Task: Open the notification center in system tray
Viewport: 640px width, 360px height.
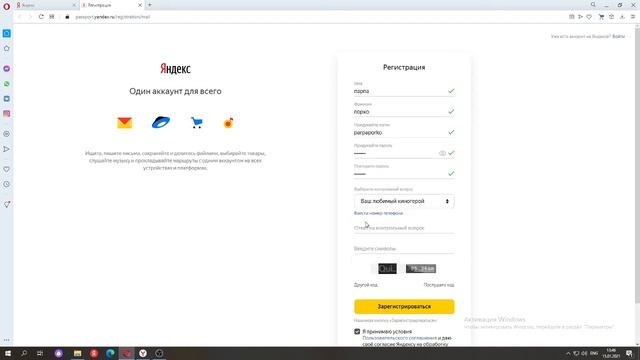Action: (x=629, y=353)
